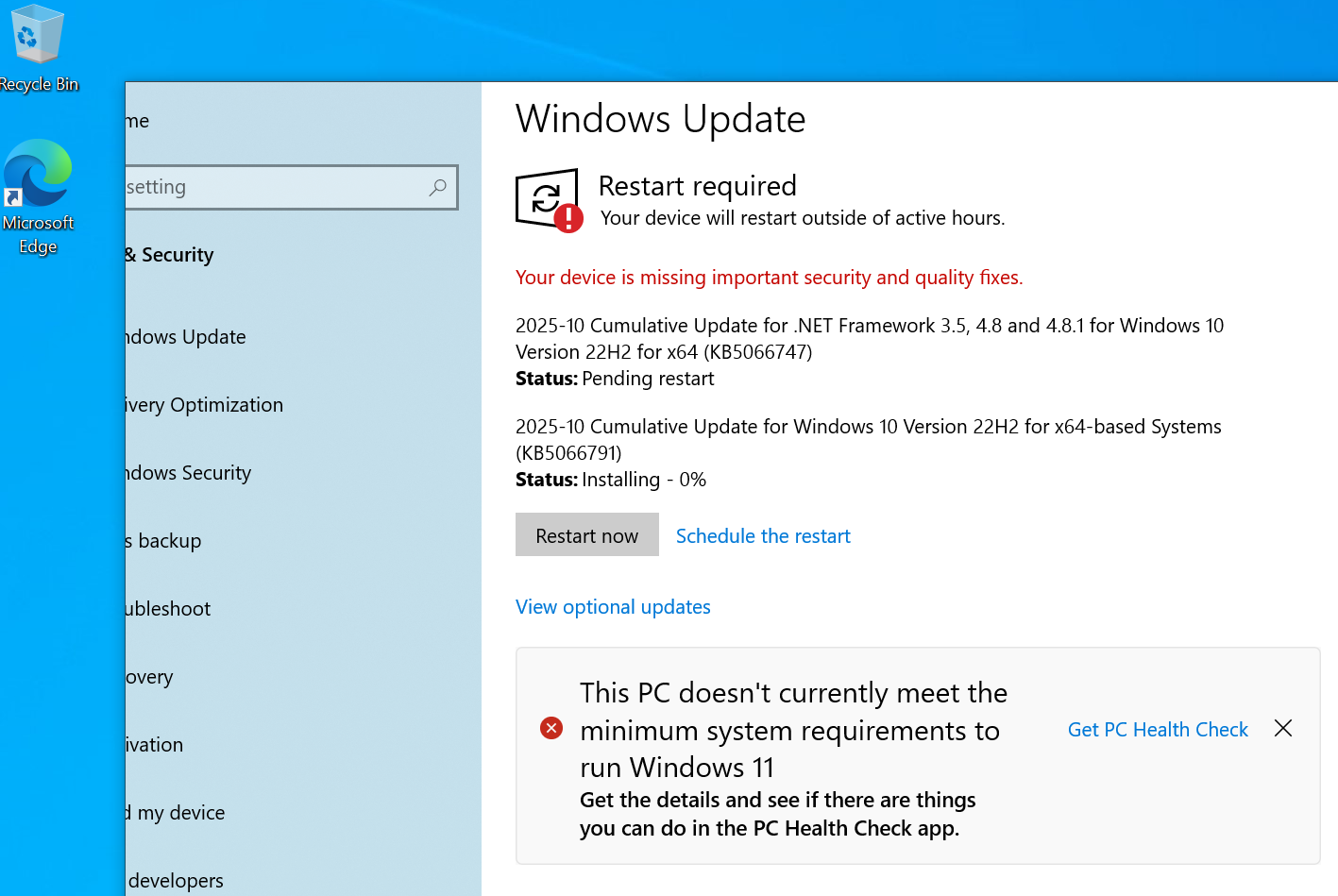Click Get PC Health Check link

click(x=1157, y=730)
